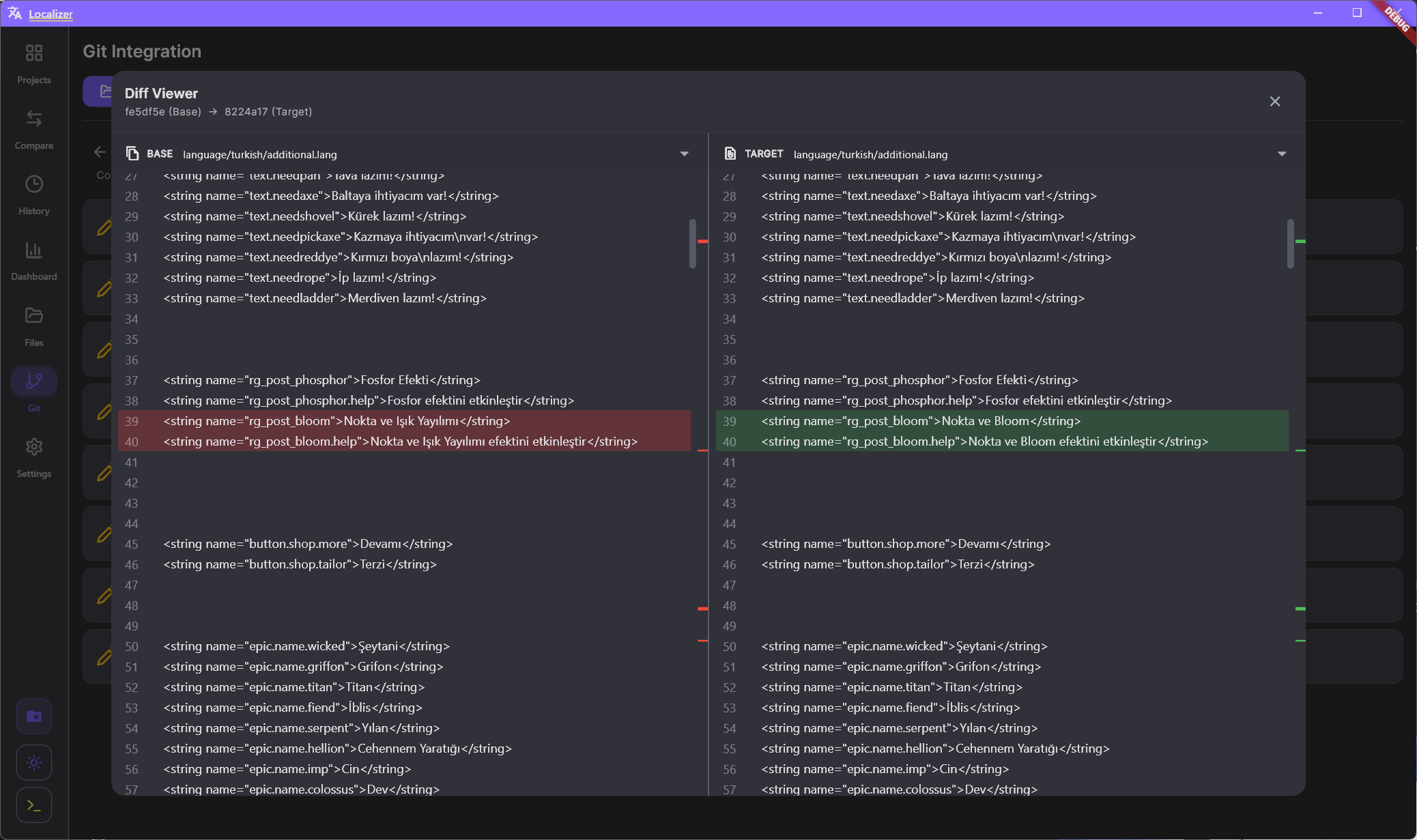The height and width of the screenshot is (840, 1417).
Task: Click the BASE file document icon
Action: pos(132,153)
